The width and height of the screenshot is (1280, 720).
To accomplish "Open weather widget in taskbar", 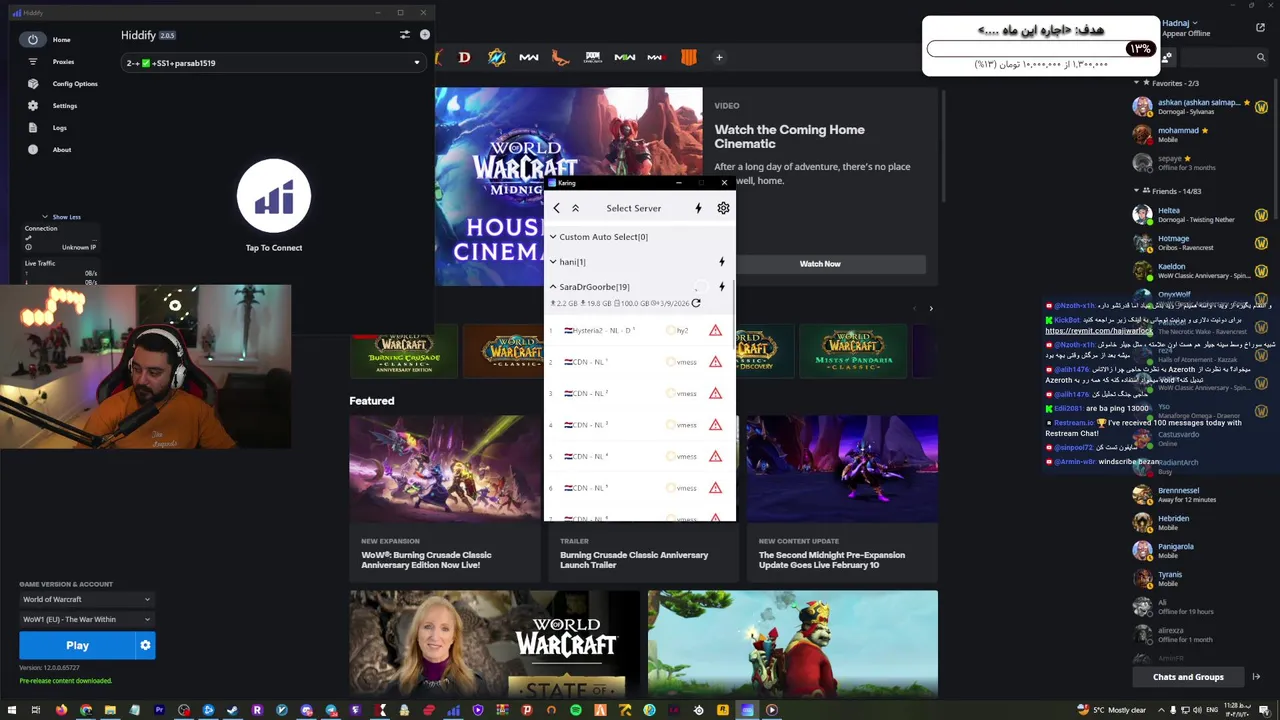I will (x=1112, y=710).
